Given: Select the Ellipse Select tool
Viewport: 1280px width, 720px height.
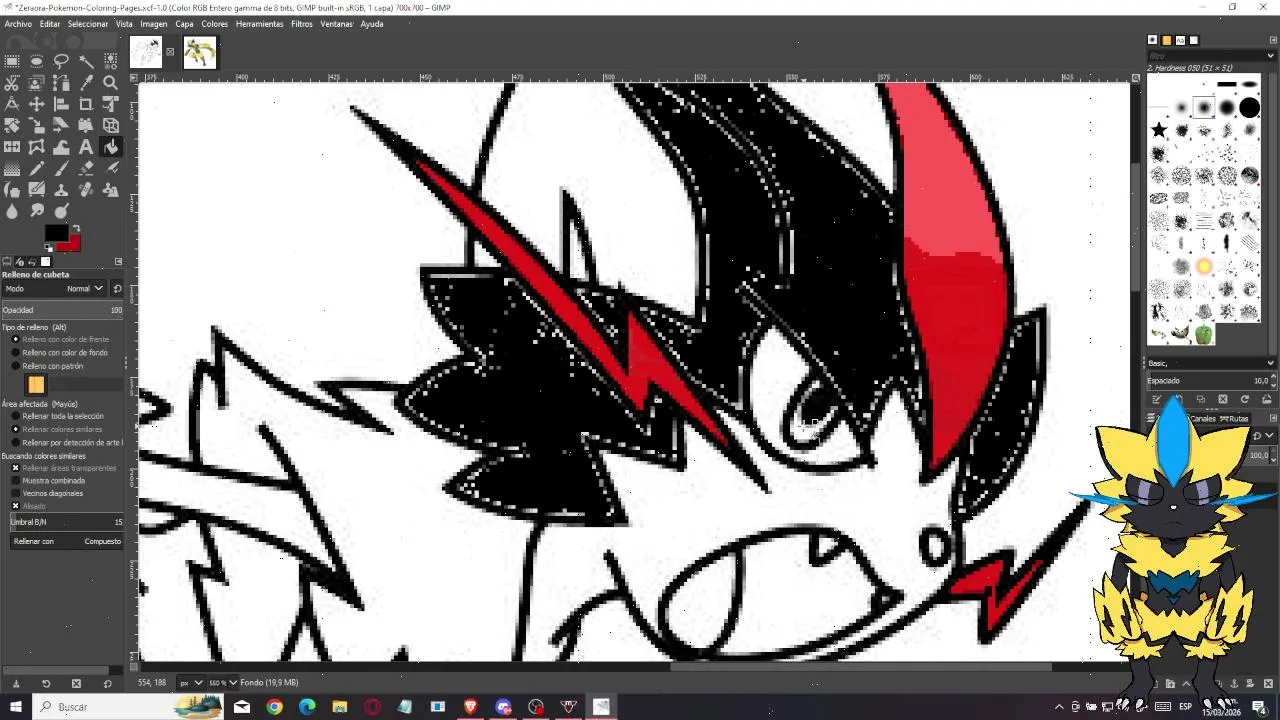Looking at the screenshot, I should pos(37,62).
